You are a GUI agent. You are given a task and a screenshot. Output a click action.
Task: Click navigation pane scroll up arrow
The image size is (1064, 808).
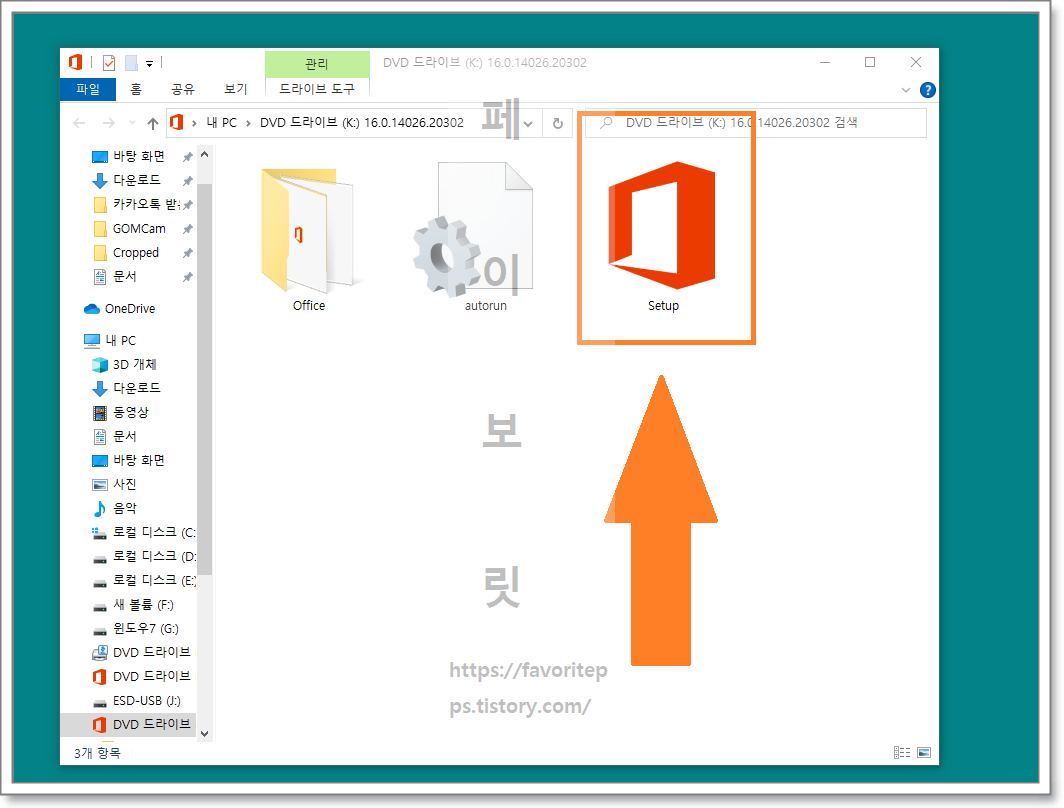click(x=204, y=155)
